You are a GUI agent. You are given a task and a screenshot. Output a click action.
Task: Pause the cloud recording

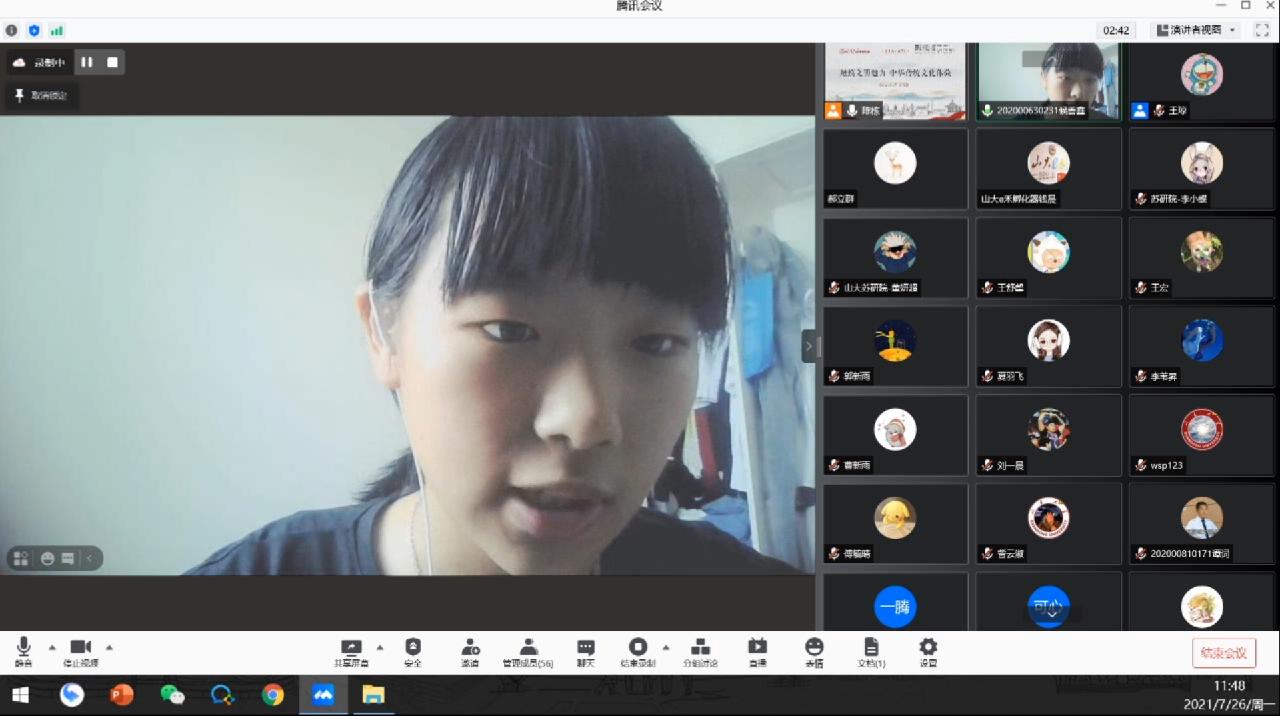coord(87,62)
